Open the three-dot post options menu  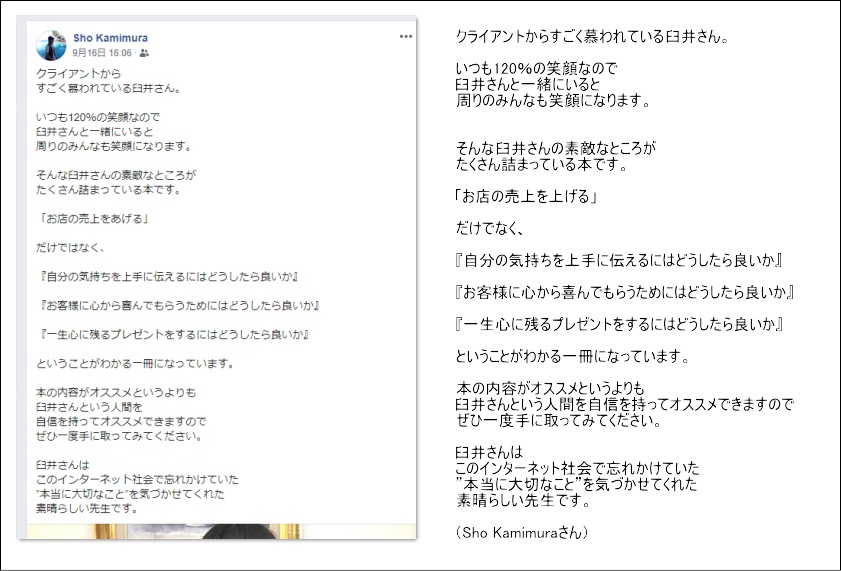[406, 36]
